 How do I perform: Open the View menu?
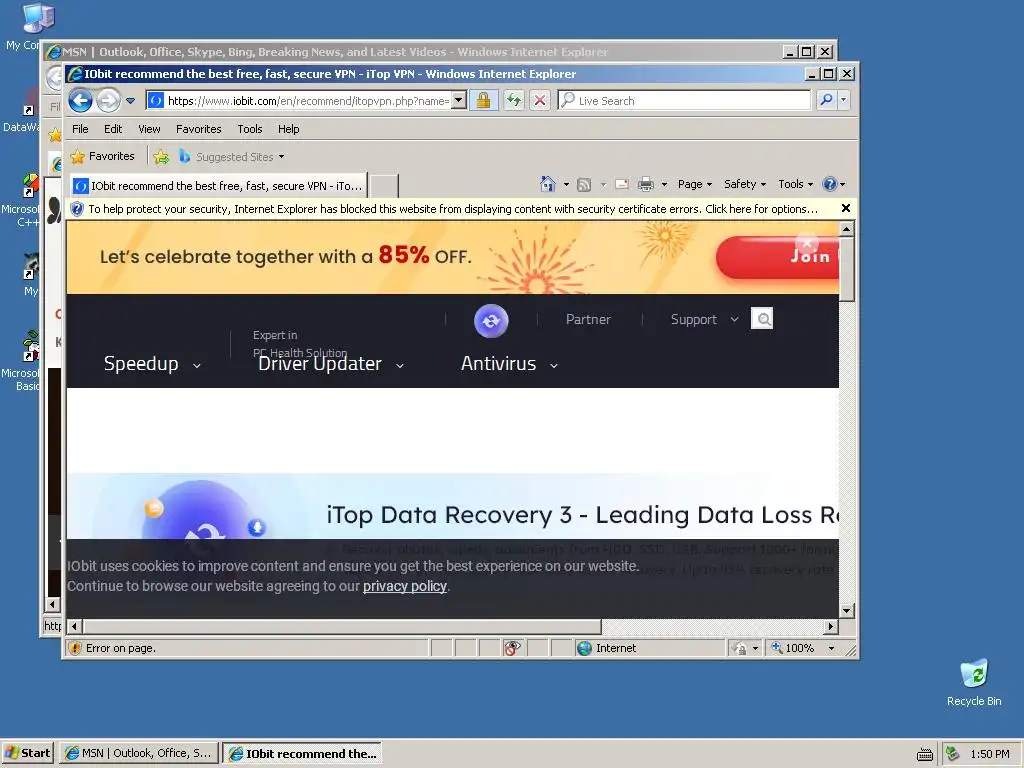point(149,129)
